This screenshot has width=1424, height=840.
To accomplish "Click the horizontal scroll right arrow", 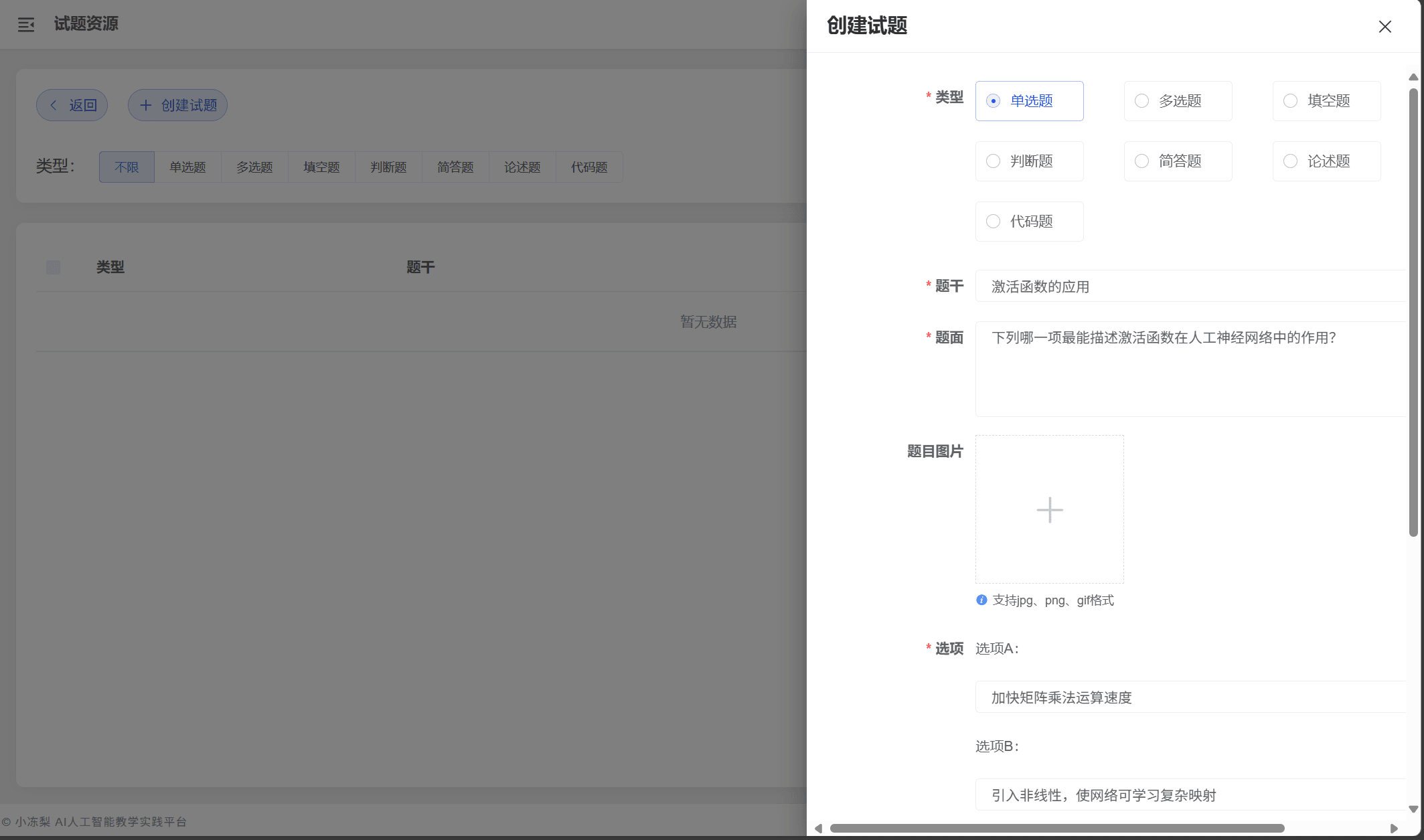I will pos(1393,828).
